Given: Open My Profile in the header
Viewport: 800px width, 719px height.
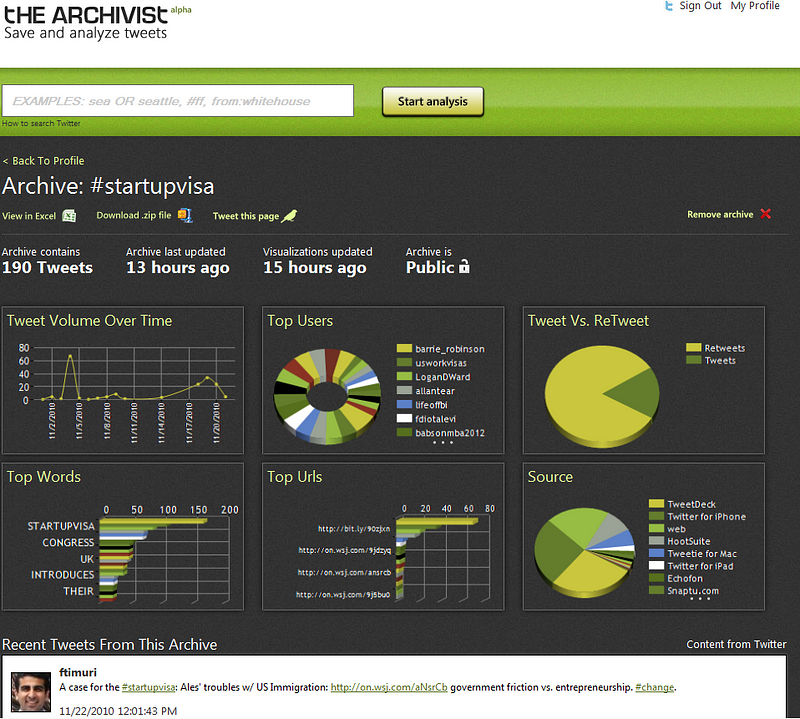Looking at the screenshot, I should click(x=755, y=6).
